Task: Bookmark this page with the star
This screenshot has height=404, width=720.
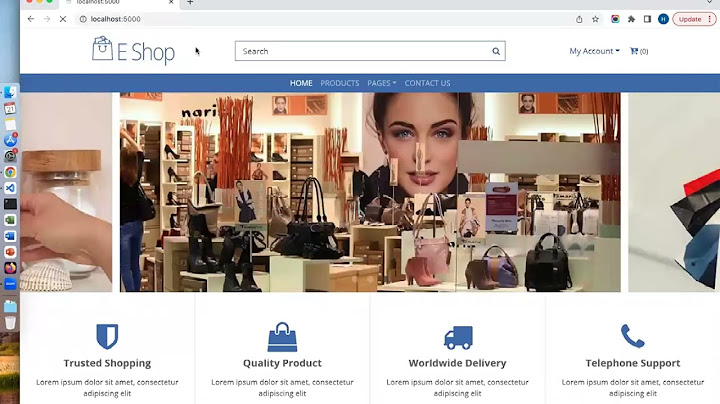Action: [596, 19]
